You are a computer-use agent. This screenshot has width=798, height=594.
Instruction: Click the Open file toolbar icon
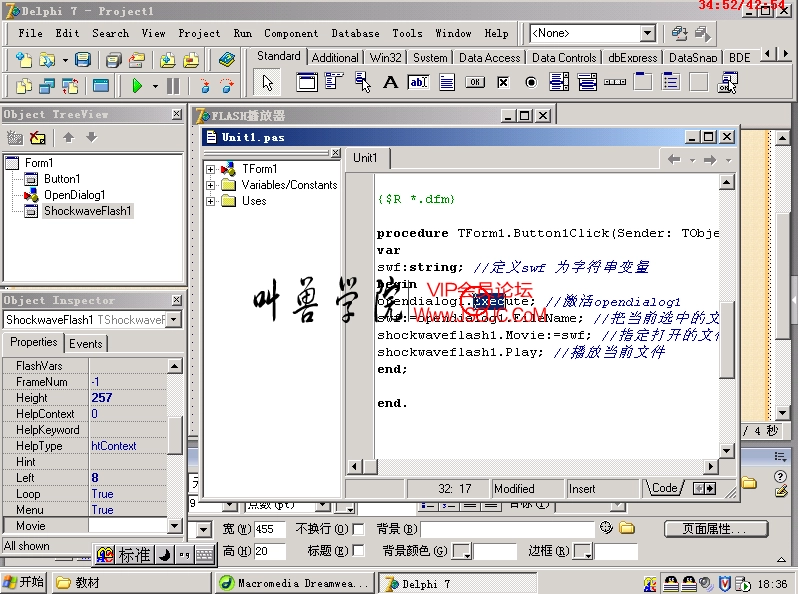click(x=47, y=60)
